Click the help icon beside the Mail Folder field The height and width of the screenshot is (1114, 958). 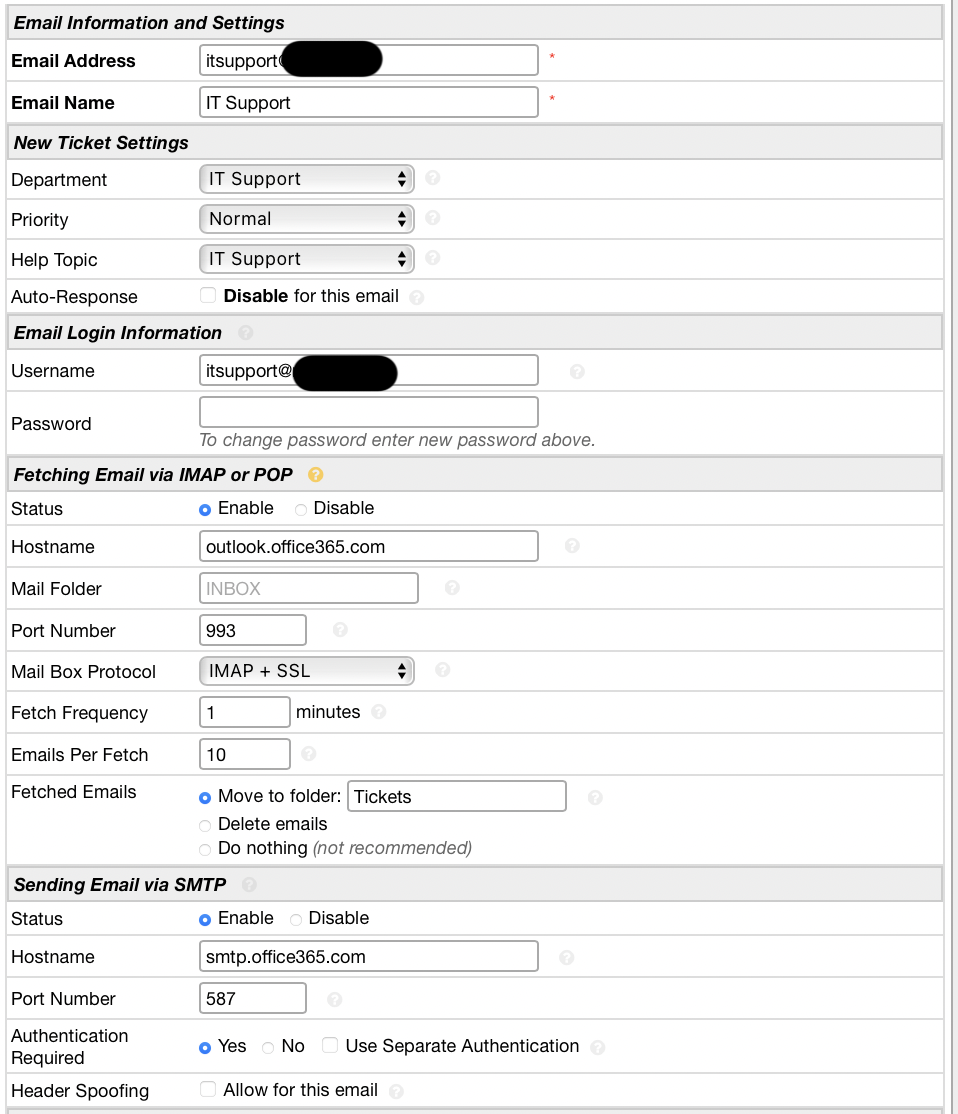452,588
